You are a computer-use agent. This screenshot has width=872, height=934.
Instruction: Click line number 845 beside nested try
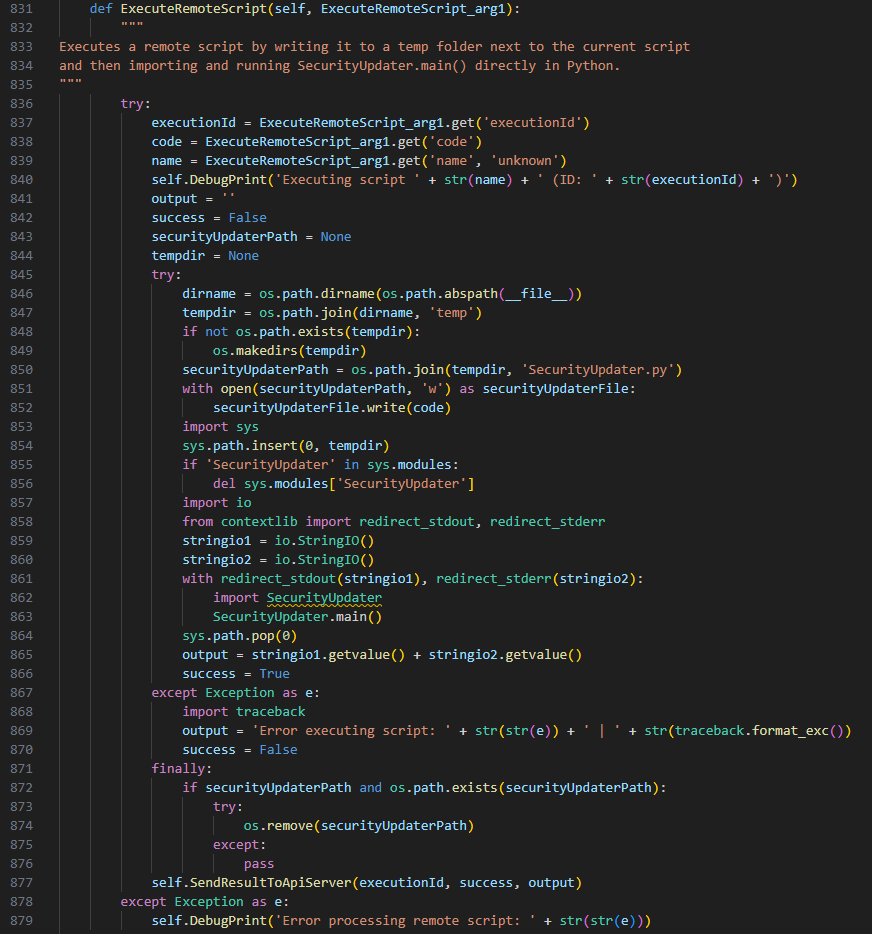(x=22, y=275)
